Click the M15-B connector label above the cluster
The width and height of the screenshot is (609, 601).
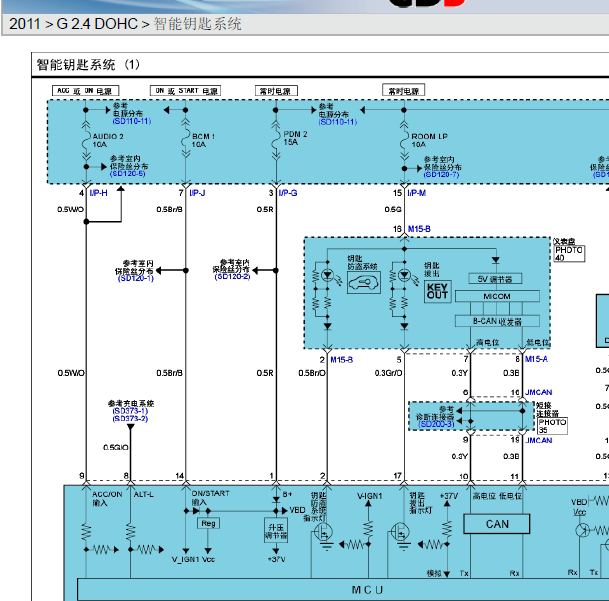[x=419, y=229]
